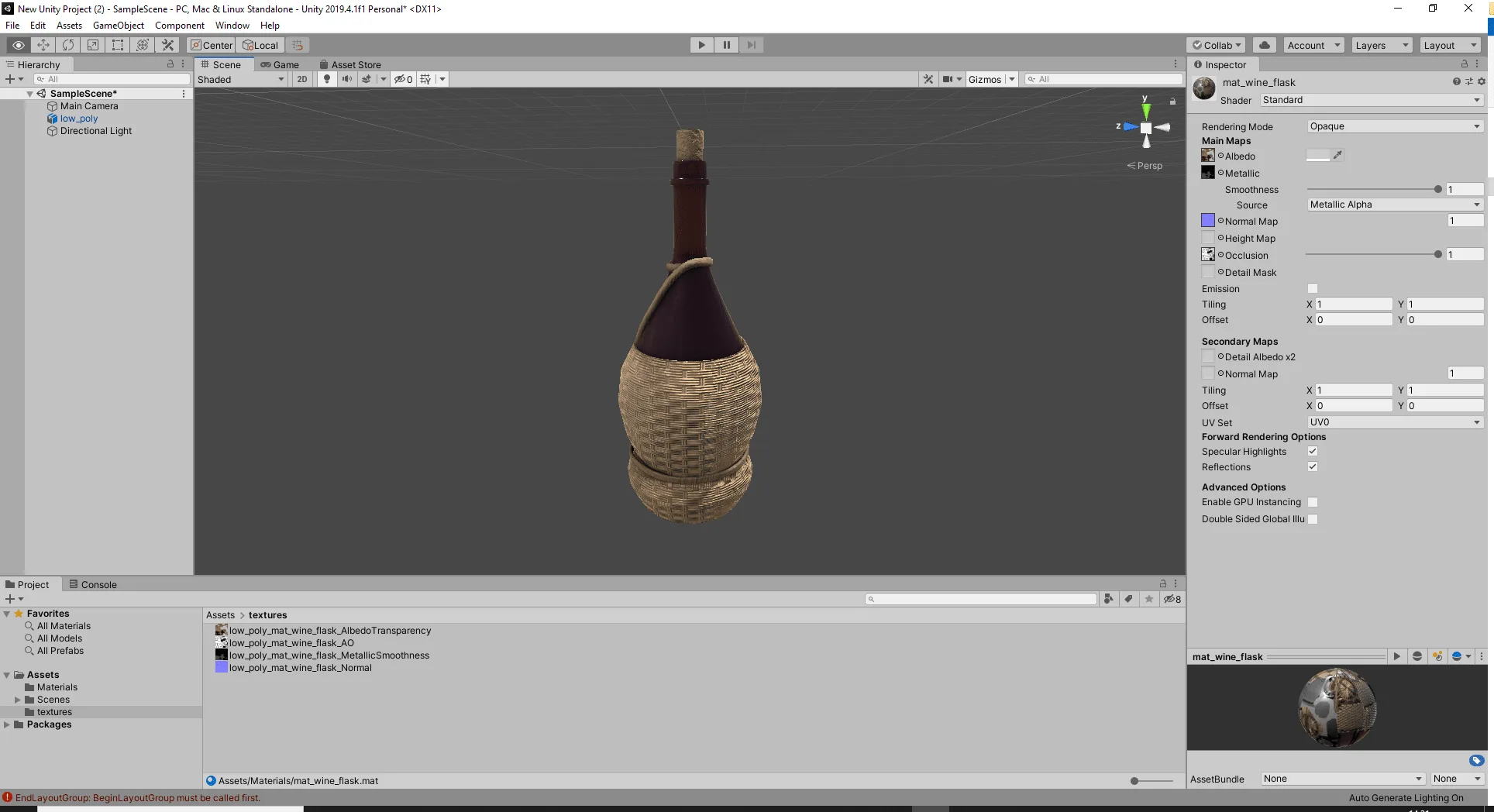Viewport: 1494px width, 812px height.
Task: Expand the Packages folder
Action: tap(7, 724)
